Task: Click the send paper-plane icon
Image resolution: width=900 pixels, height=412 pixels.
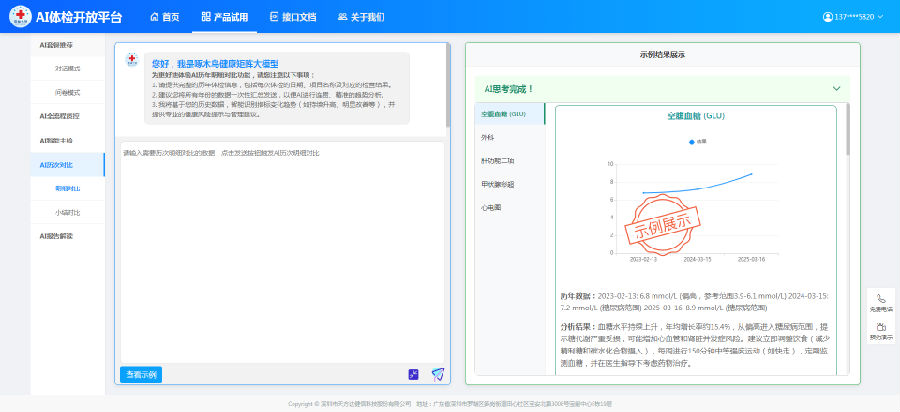Action: coord(437,374)
